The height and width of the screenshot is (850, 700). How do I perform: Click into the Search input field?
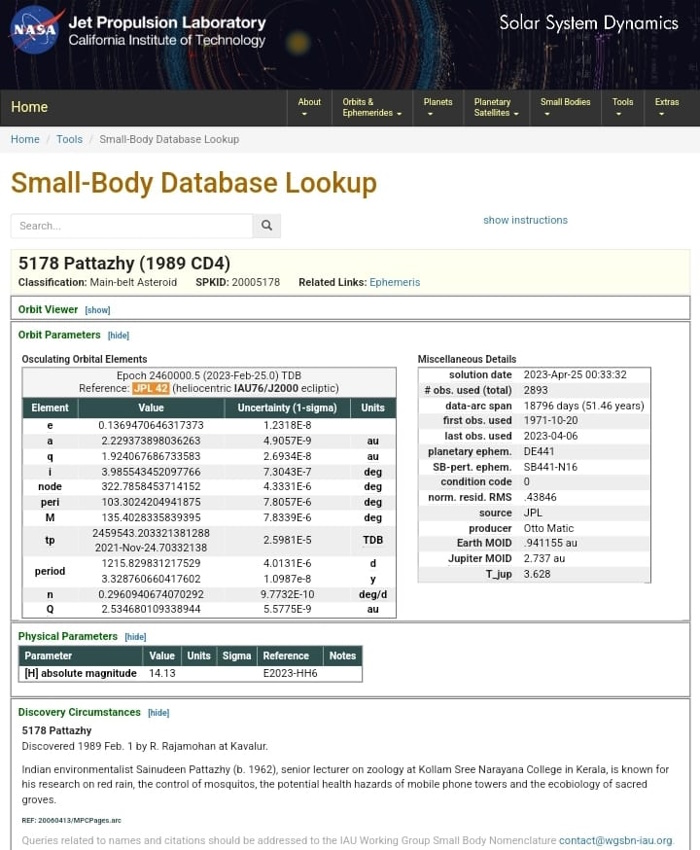point(131,226)
